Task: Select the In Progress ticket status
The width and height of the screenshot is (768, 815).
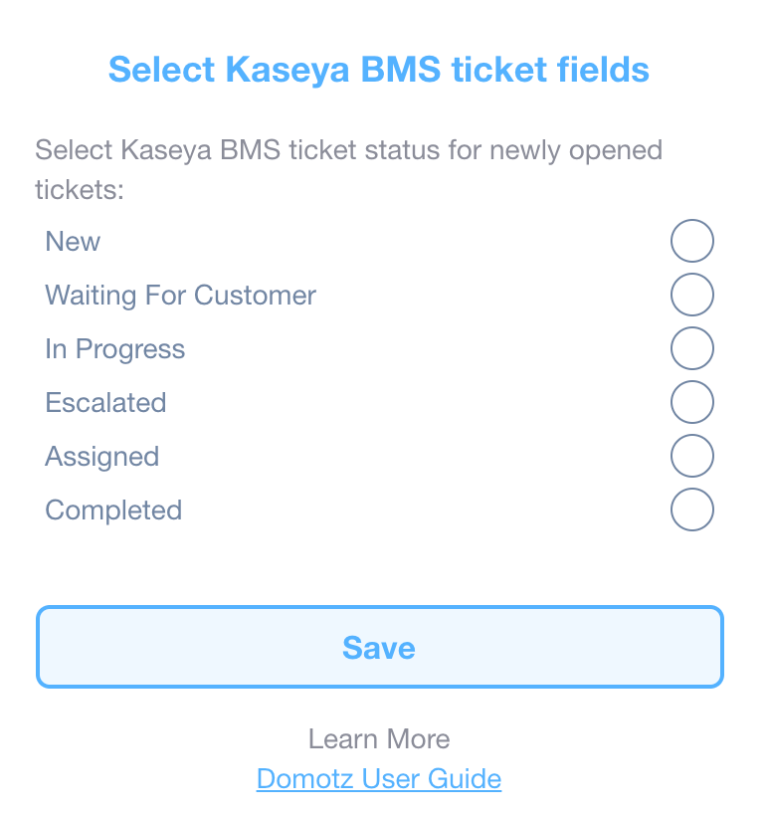Action: click(x=692, y=348)
